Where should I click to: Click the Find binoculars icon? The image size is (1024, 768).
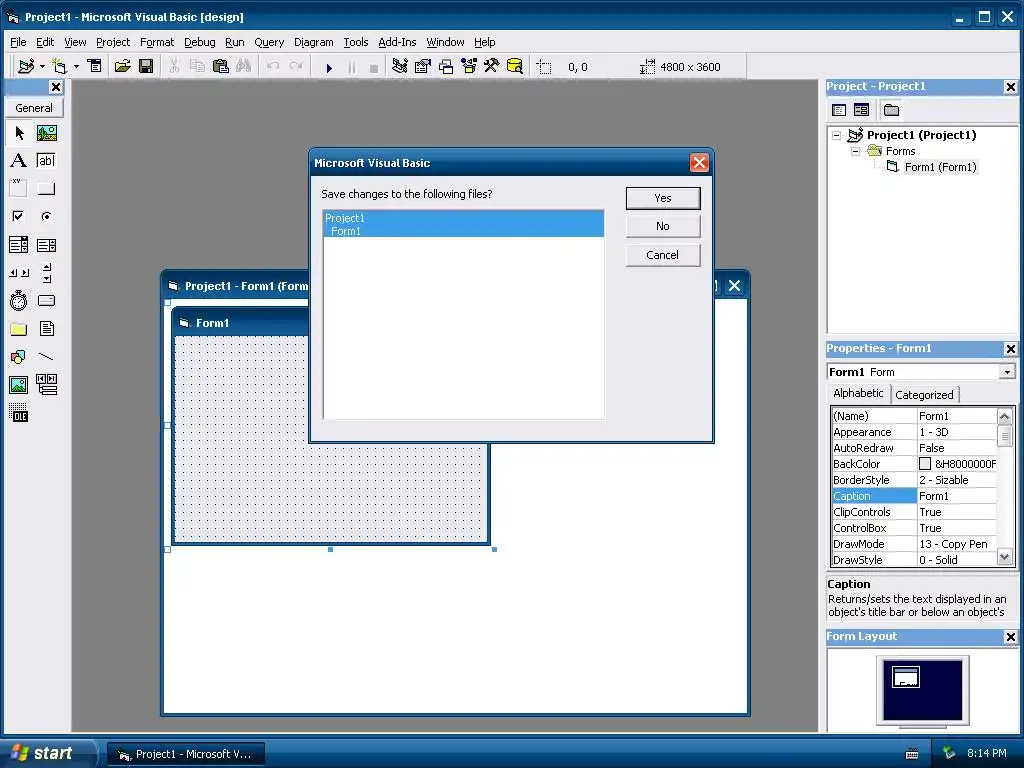click(244, 66)
